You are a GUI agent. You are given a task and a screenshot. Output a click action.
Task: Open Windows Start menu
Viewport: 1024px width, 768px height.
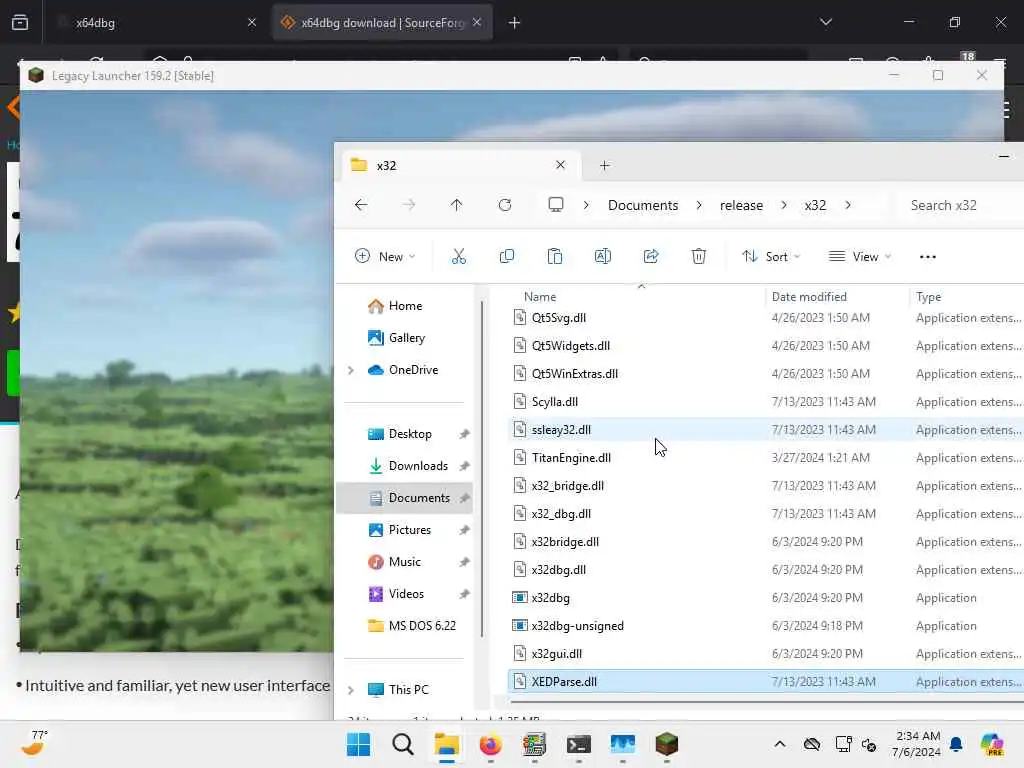[x=359, y=744]
